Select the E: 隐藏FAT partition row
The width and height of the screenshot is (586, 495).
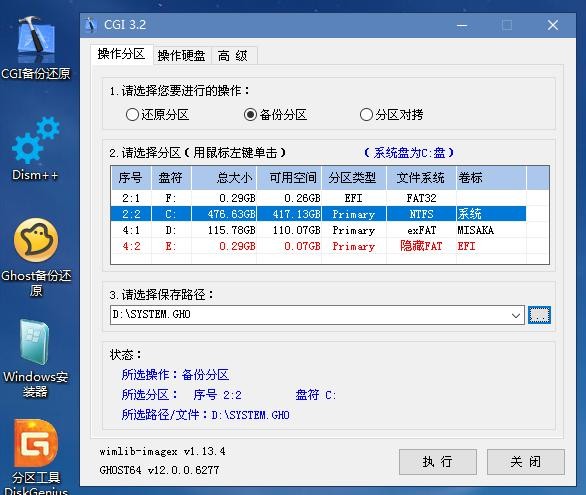click(318, 246)
